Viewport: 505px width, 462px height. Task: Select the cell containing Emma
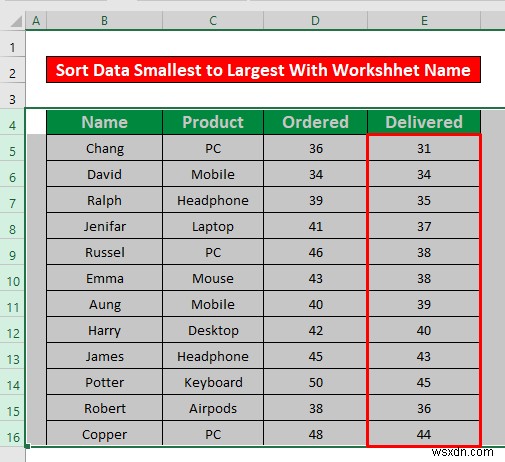coord(105,278)
